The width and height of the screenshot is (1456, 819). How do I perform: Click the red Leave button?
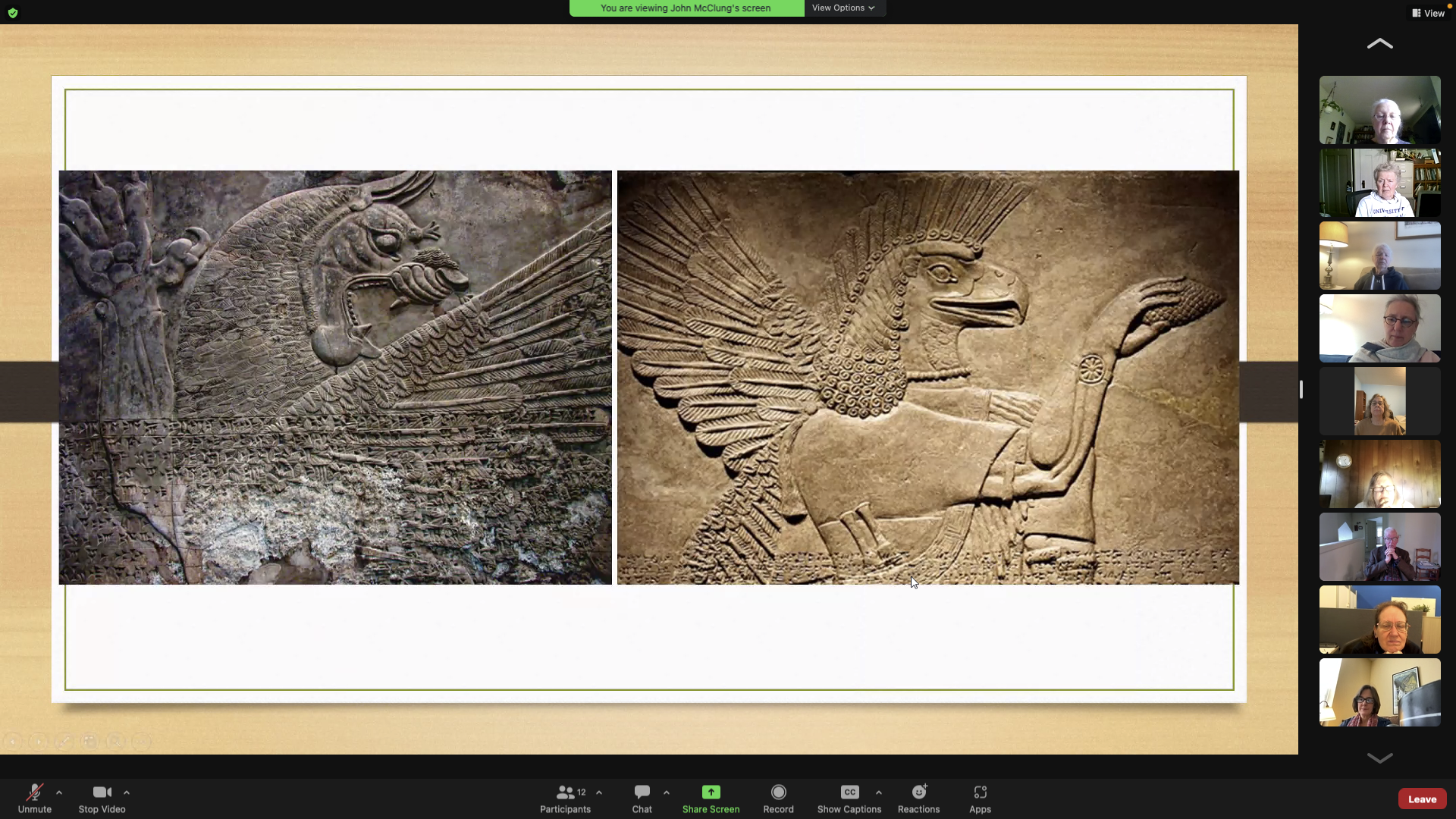(1422, 799)
